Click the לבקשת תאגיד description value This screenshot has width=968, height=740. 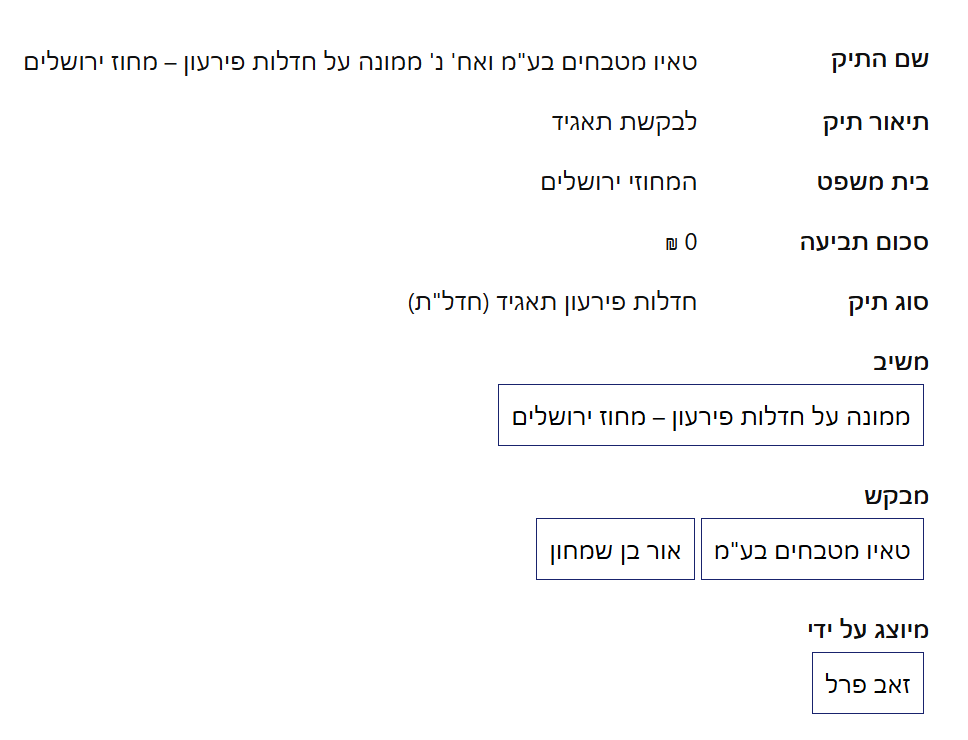click(x=624, y=122)
